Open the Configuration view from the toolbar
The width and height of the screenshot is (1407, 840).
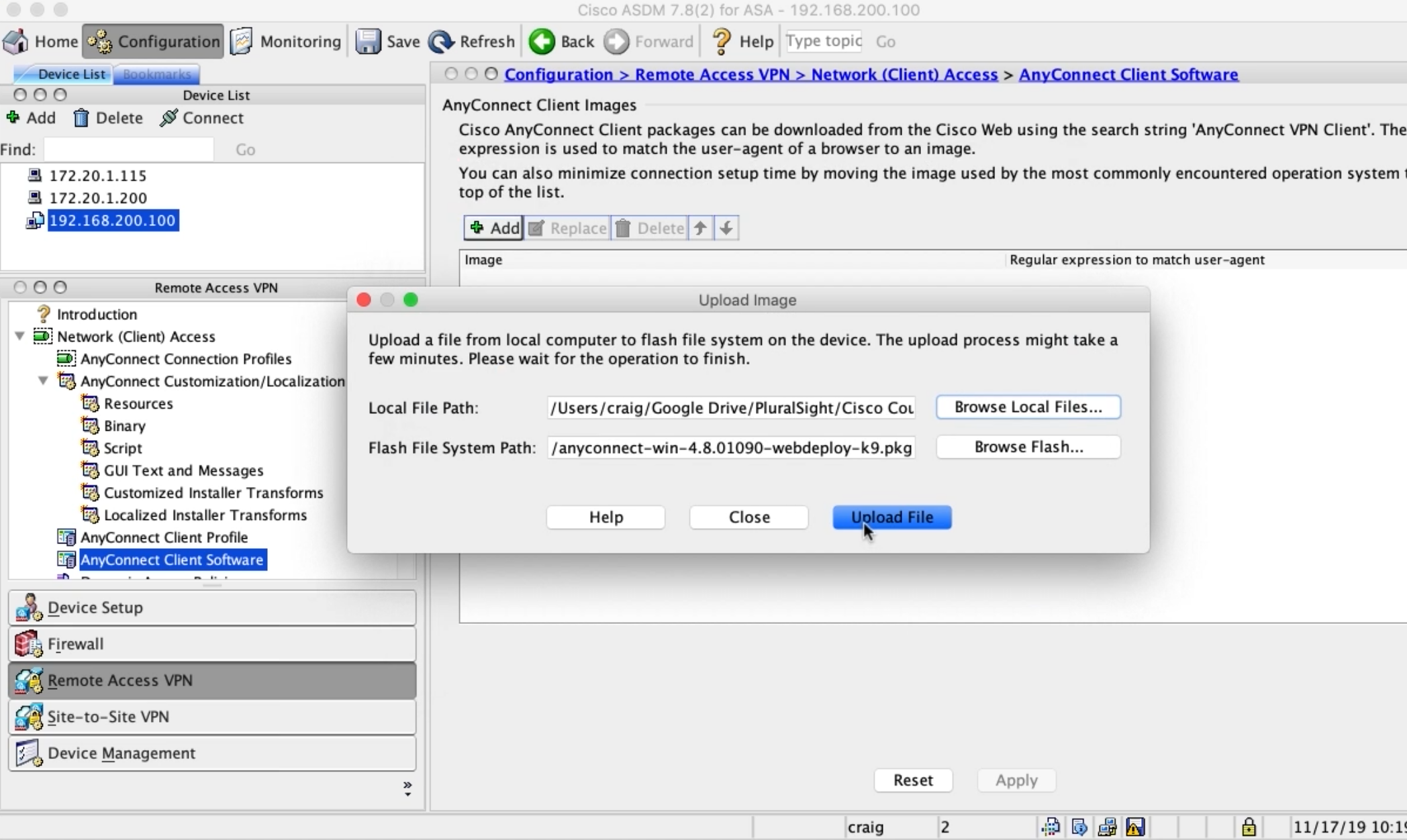click(153, 42)
